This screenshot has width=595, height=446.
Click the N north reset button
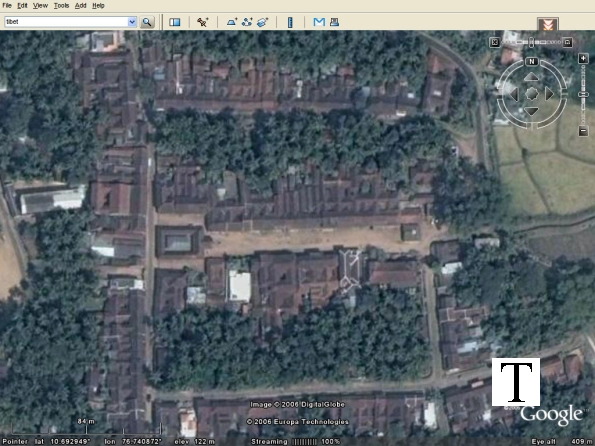point(532,61)
